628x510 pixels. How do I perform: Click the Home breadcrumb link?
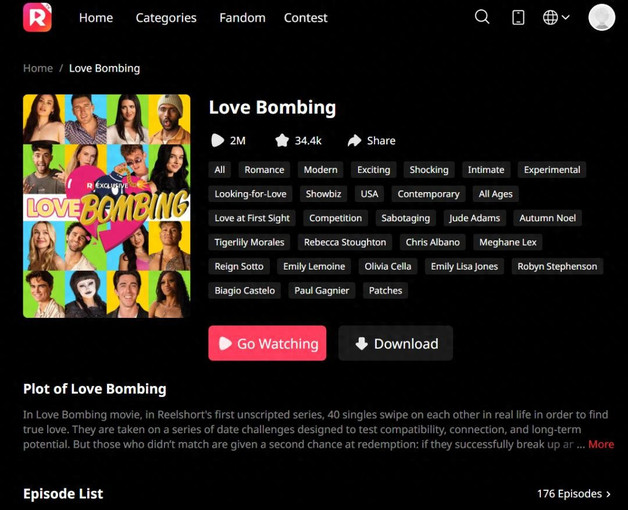[x=38, y=68]
